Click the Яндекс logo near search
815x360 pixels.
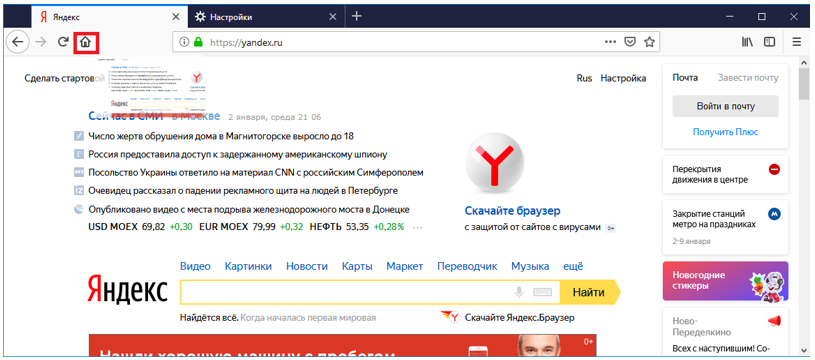127,289
